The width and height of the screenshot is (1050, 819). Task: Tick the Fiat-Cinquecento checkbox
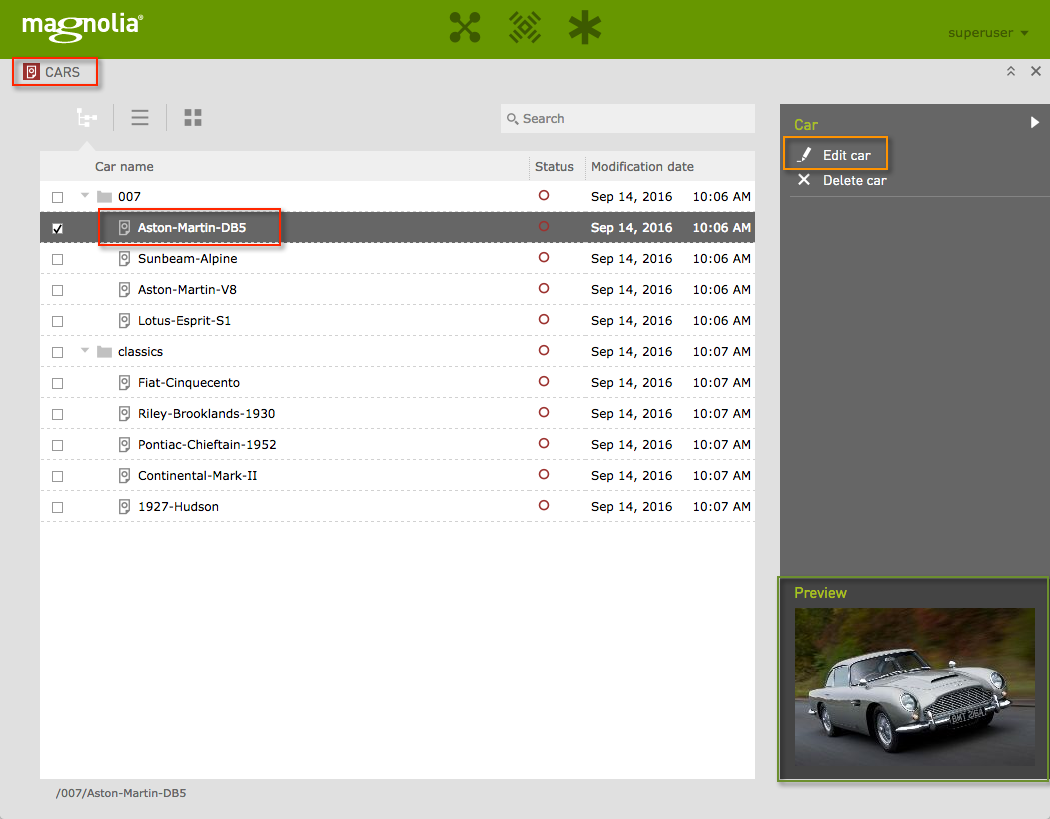(57, 383)
